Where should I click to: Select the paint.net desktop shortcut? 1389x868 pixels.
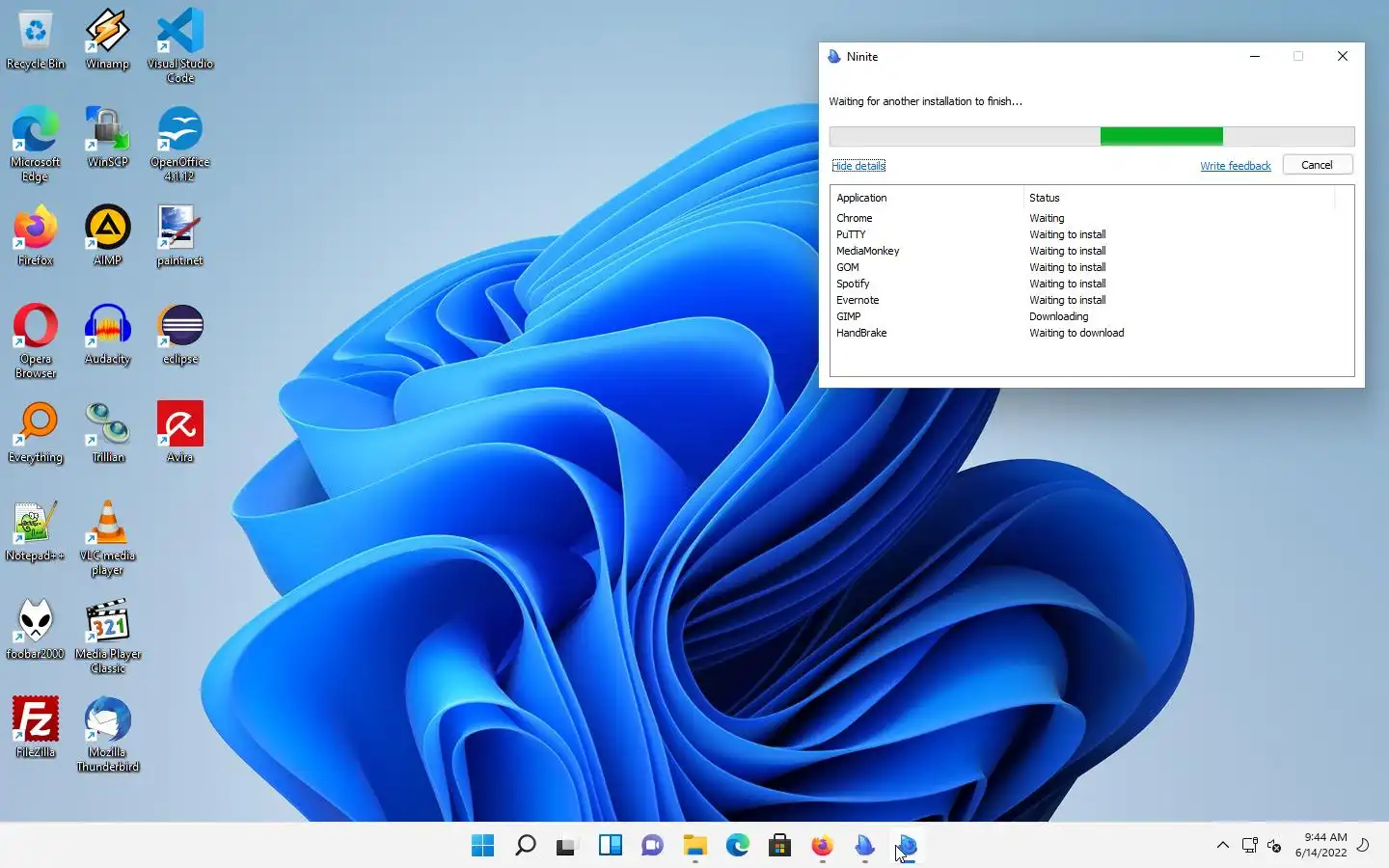coord(180,236)
